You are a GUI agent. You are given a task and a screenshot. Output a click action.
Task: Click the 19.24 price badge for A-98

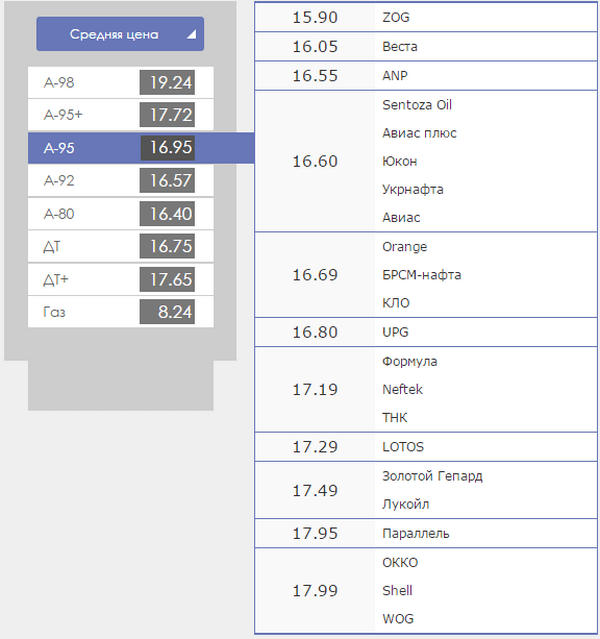click(166, 83)
